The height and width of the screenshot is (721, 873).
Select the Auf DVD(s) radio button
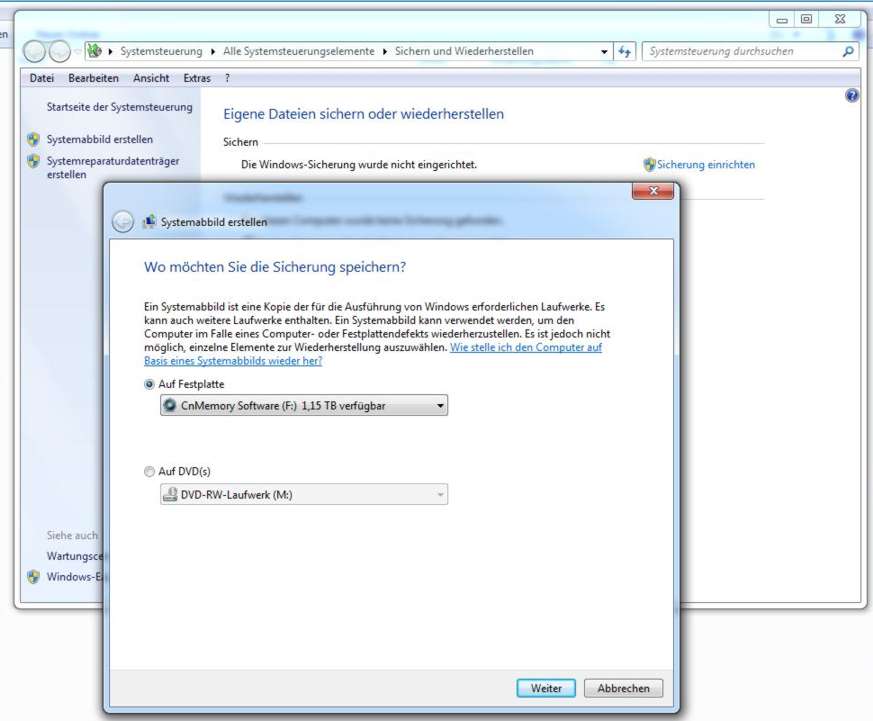[149, 472]
